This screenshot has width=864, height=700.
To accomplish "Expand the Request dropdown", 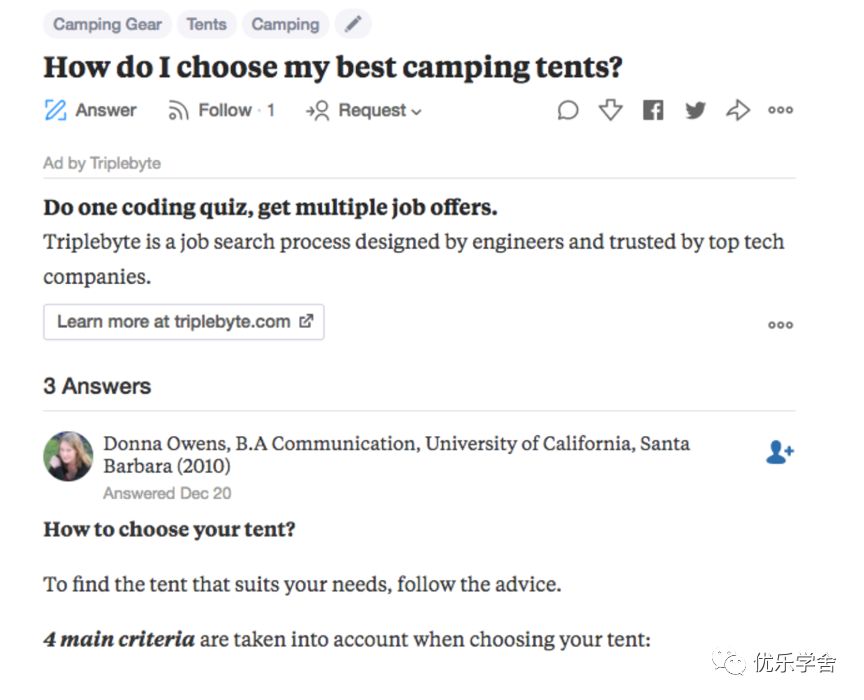I will [x=364, y=111].
